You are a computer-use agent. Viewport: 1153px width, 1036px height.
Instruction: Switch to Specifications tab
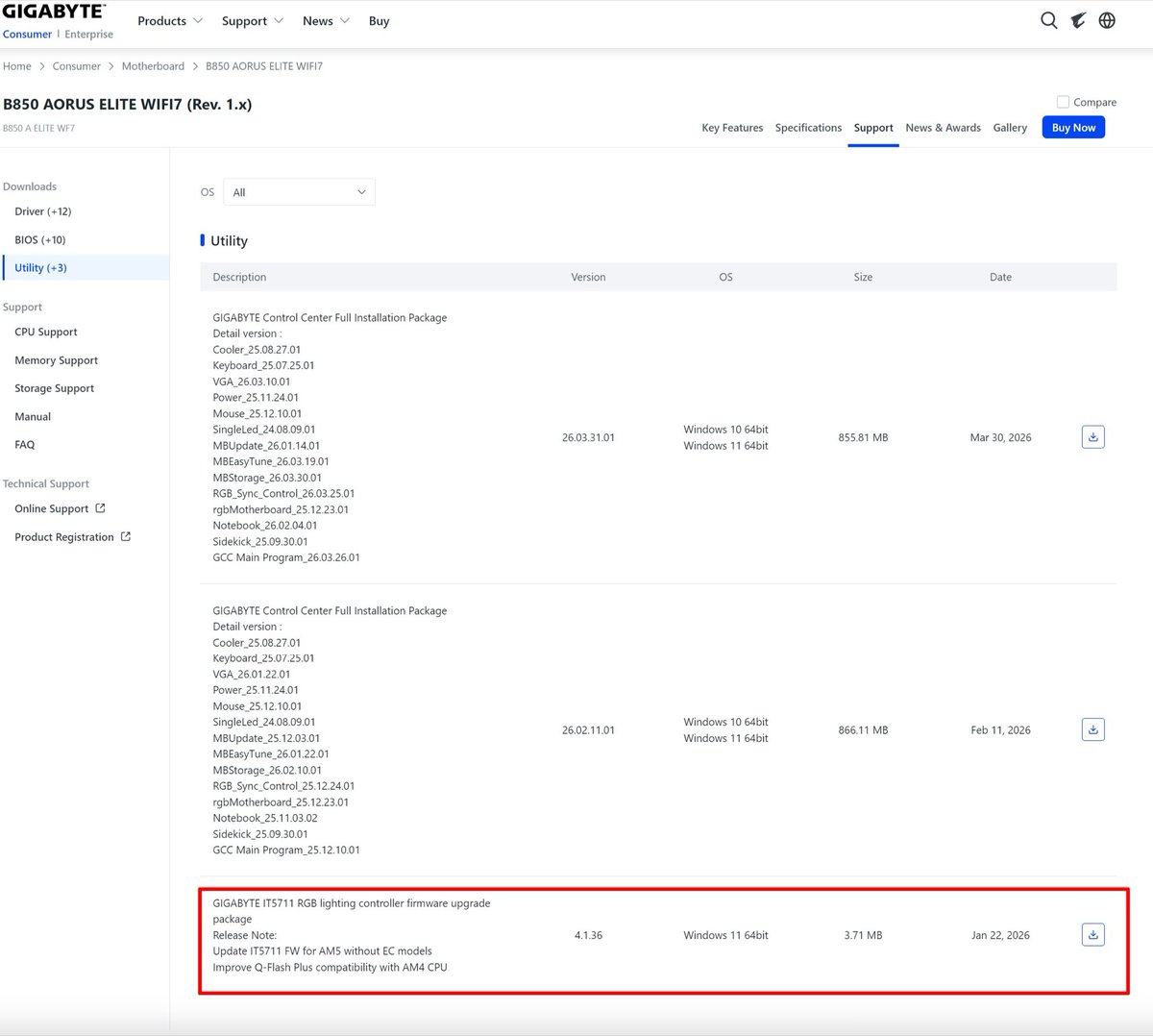pos(808,128)
